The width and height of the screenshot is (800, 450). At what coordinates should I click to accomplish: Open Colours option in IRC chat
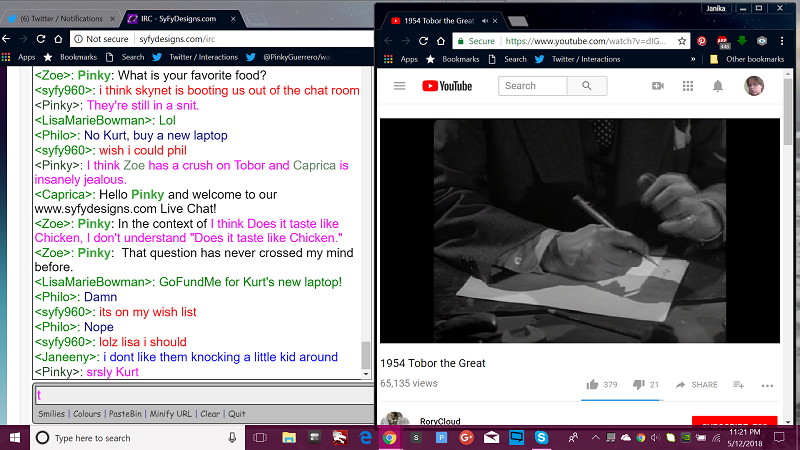pos(87,414)
